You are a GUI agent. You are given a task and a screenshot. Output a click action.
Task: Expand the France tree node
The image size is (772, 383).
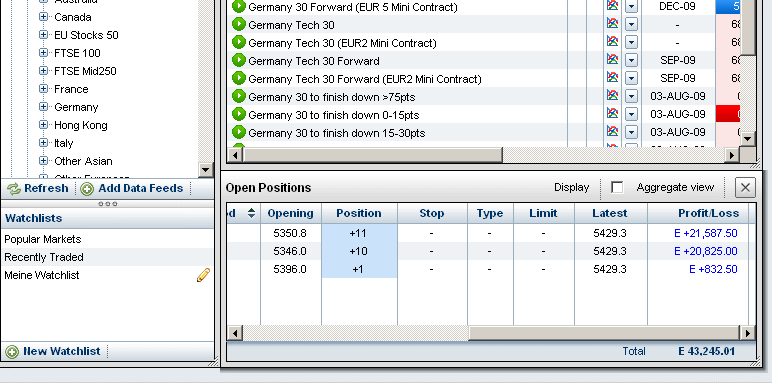pyautogui.click(x=43, y=89)
